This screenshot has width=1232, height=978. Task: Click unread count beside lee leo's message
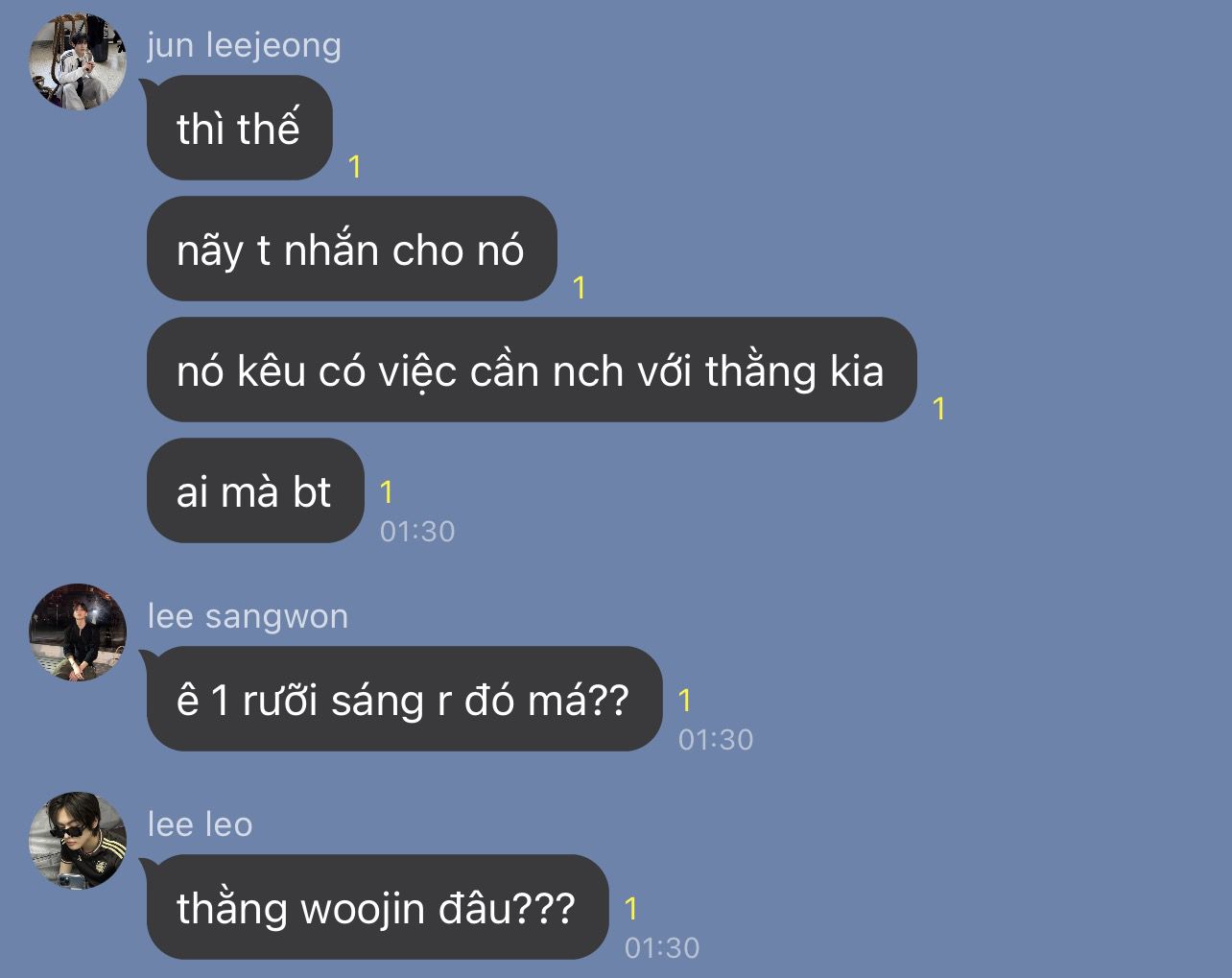point(631,908)
